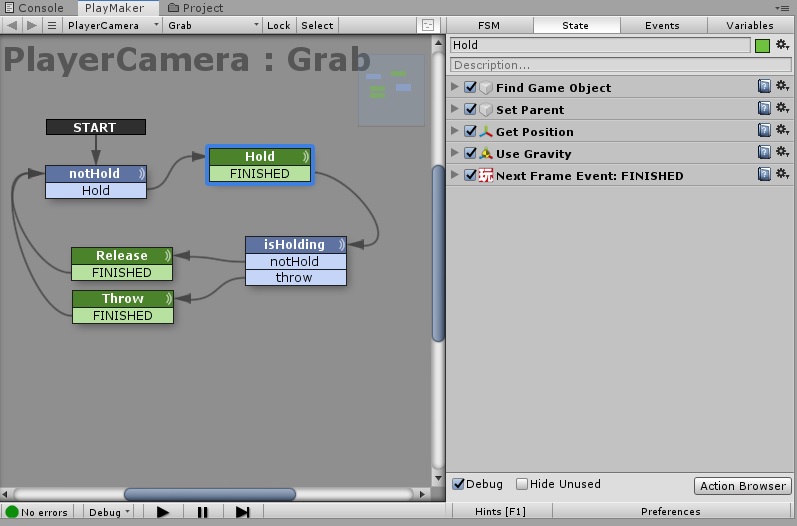Toggle the minimap icon in the toolbar
Viewport: 797px width, 526px height.
pos(428,25)
